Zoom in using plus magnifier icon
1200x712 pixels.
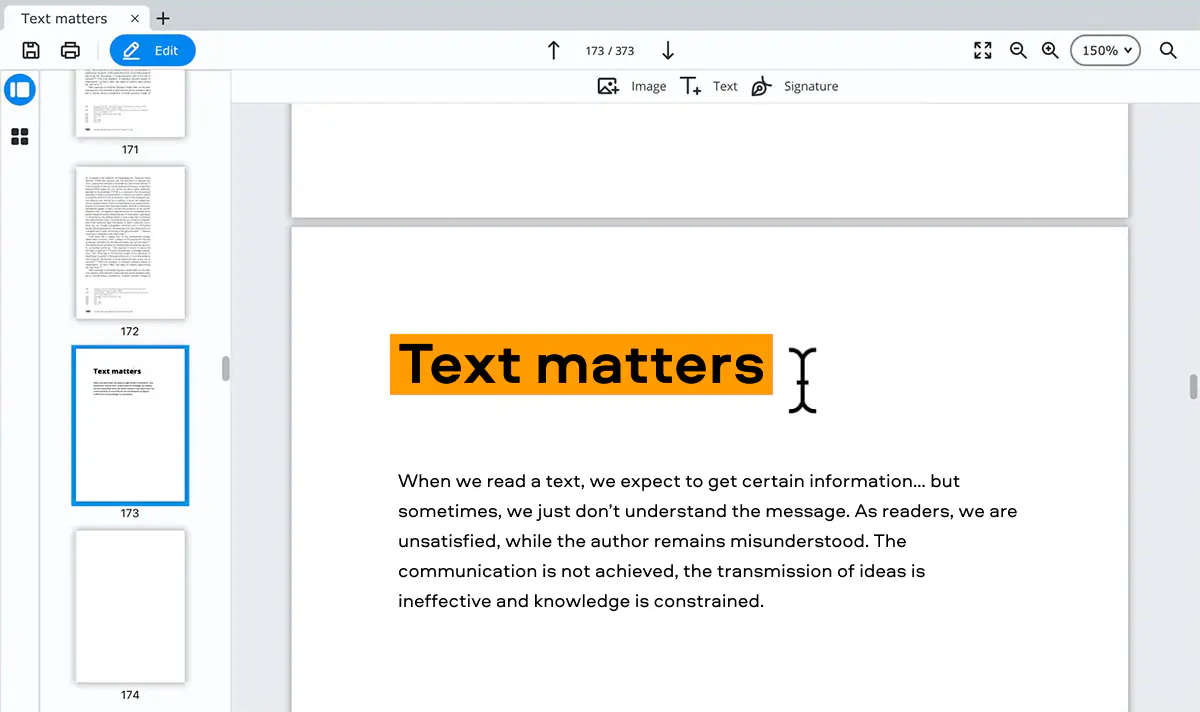coord(1050,51)
